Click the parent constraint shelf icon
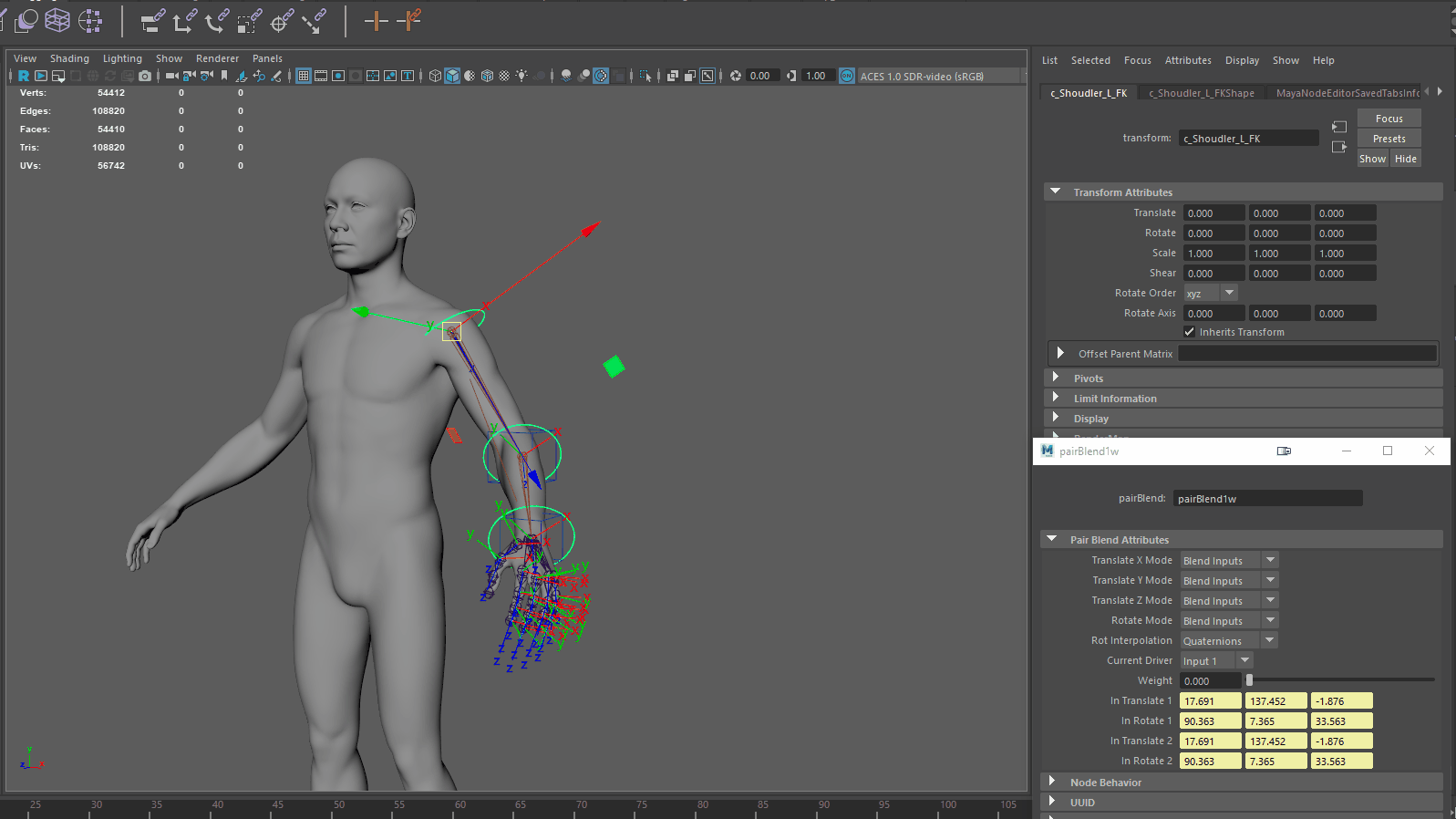Screen dimensions: 1456x819 [152, 20]
